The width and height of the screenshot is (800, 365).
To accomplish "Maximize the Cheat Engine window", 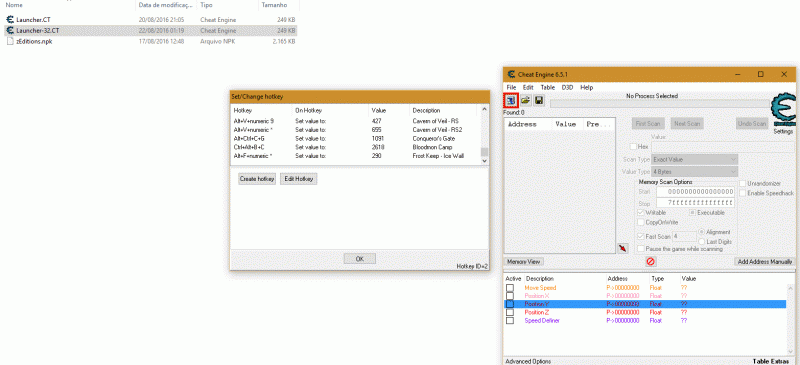I will pyautogui.click(x=761, y=74).
